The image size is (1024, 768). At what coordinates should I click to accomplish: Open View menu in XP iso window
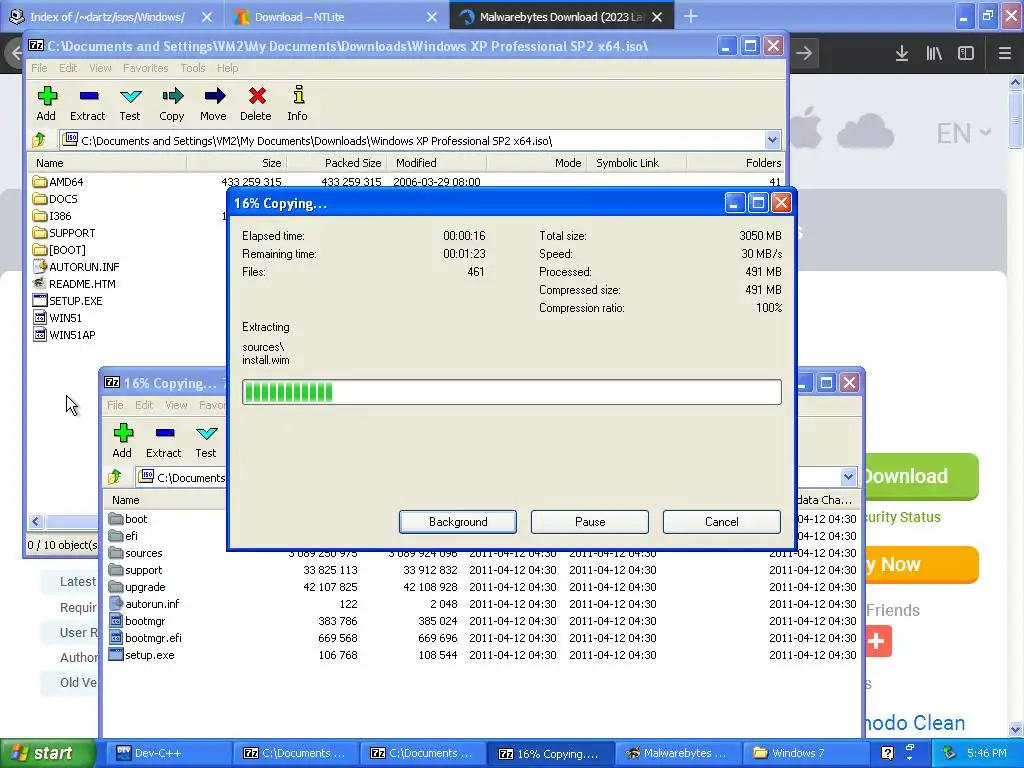click(x=100, y=68)
